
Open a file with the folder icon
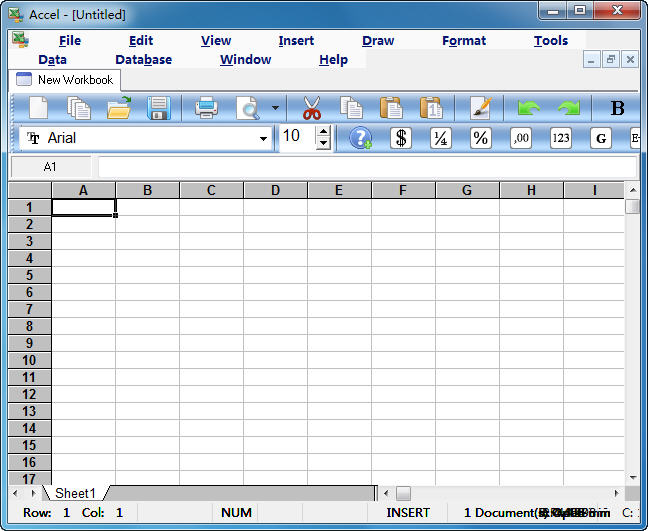(x=119, y=108)
